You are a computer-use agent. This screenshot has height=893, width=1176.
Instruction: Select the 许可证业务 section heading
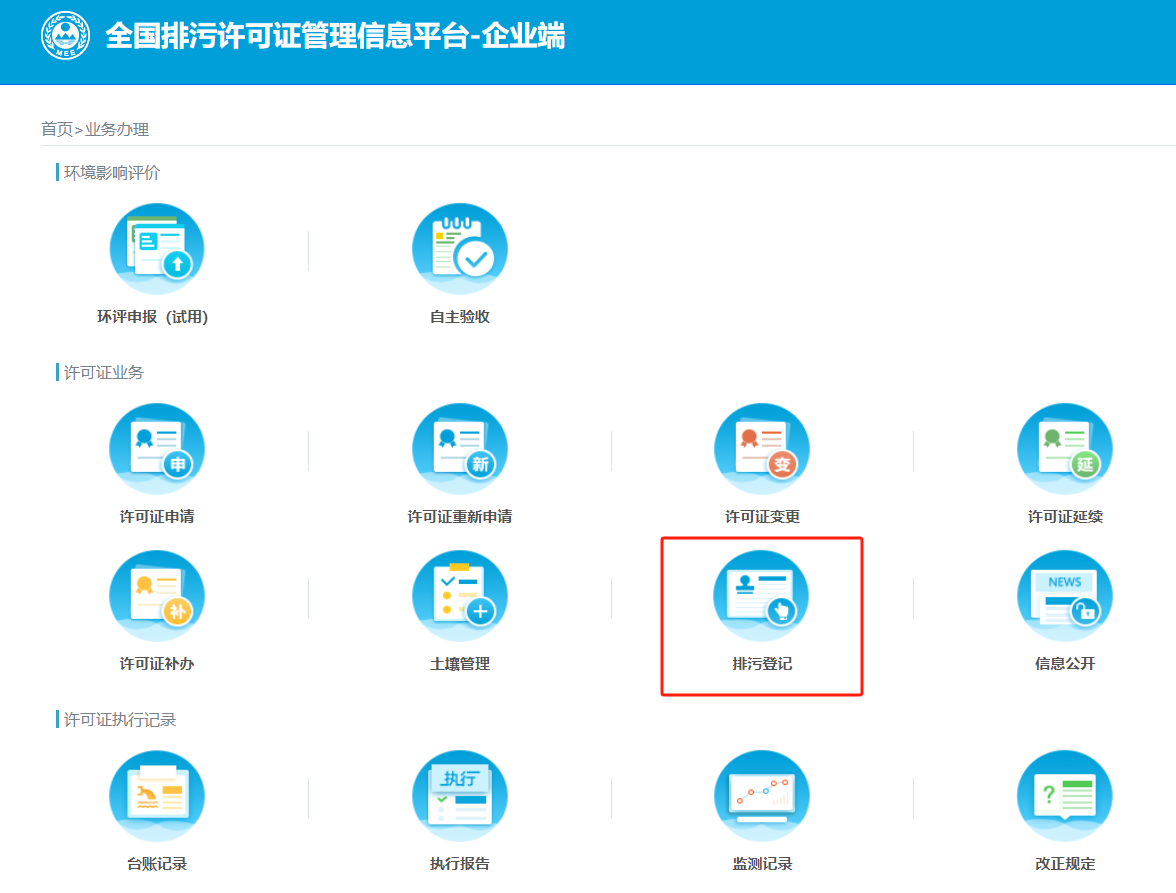104,372
